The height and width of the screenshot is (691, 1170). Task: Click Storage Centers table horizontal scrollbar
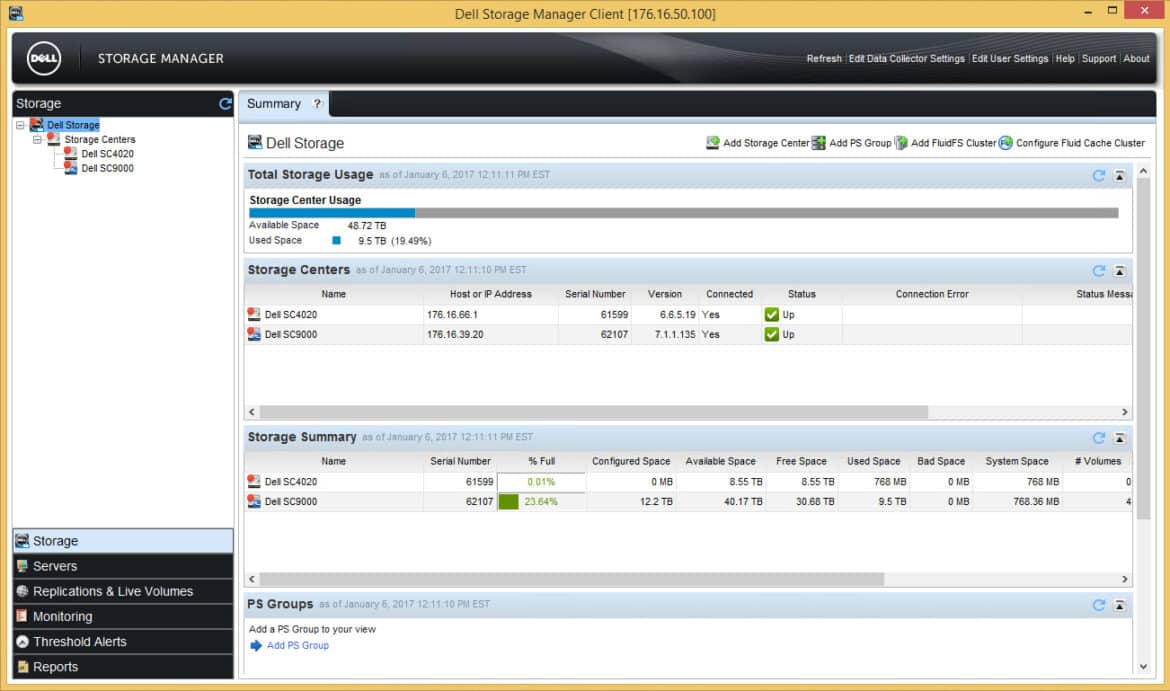pos(594,412)
